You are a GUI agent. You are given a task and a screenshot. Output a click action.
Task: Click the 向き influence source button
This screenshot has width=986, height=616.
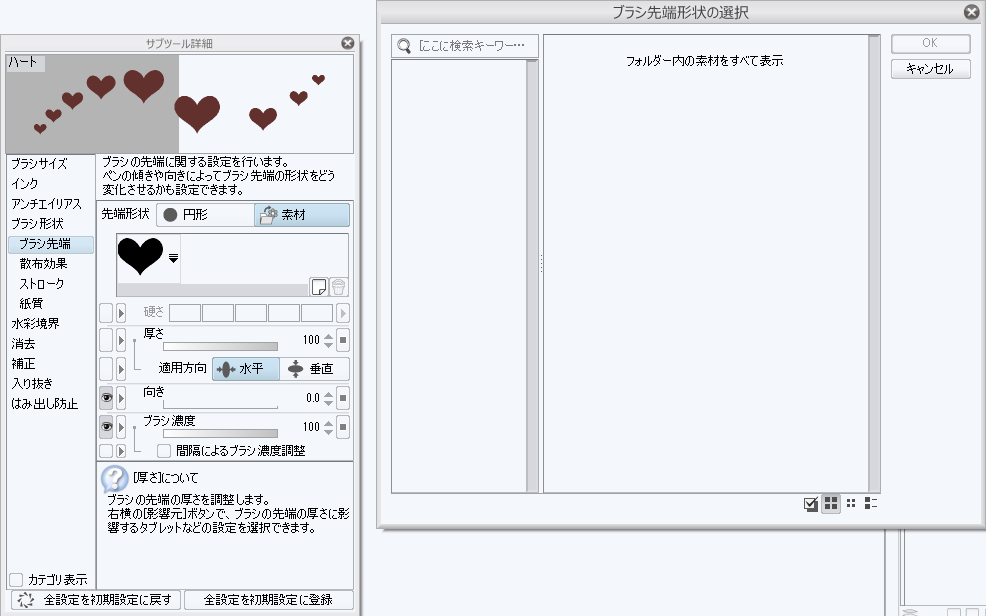[343, 398]
